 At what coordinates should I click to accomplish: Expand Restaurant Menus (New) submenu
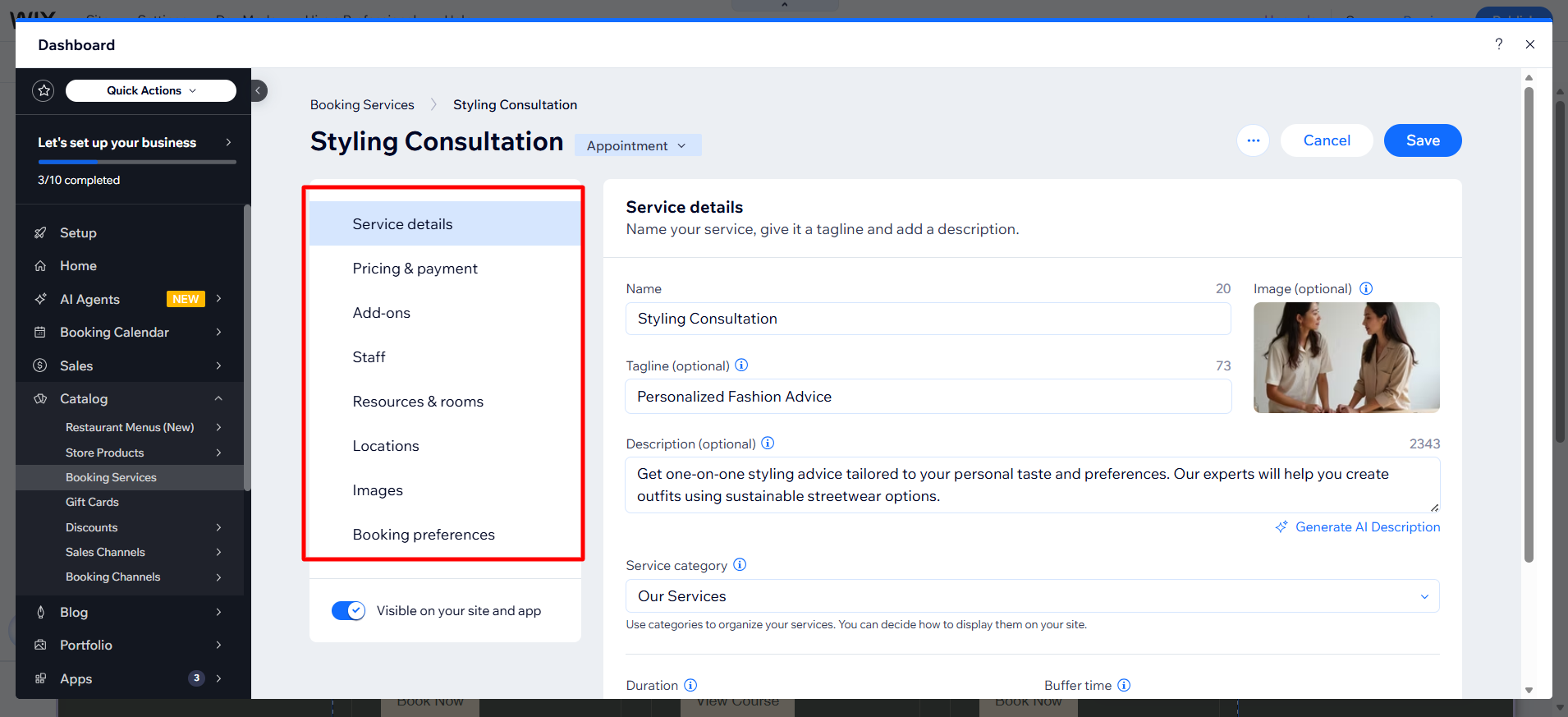point(219,427)
